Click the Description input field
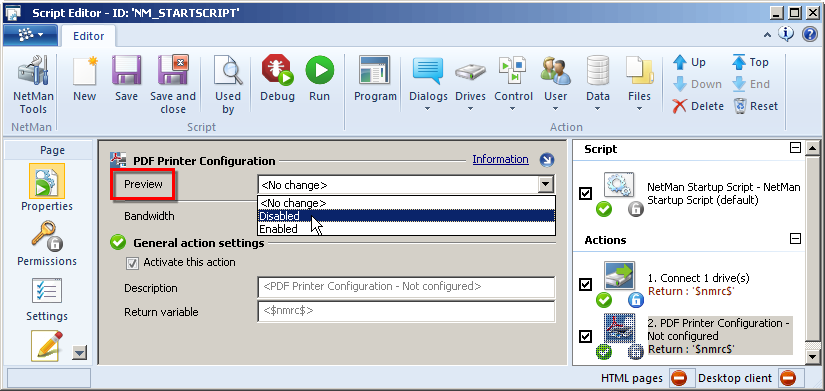The image size is (825, 391). [x=406, y=287]
